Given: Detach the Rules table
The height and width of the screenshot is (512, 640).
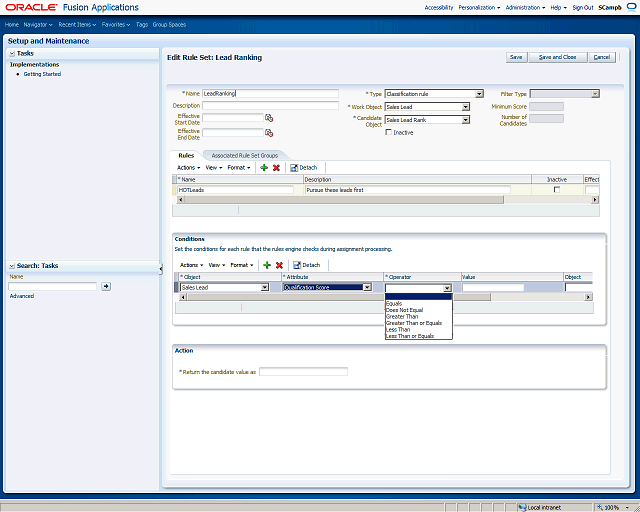Looking at the screenshot, I should (x=303, y=168).
